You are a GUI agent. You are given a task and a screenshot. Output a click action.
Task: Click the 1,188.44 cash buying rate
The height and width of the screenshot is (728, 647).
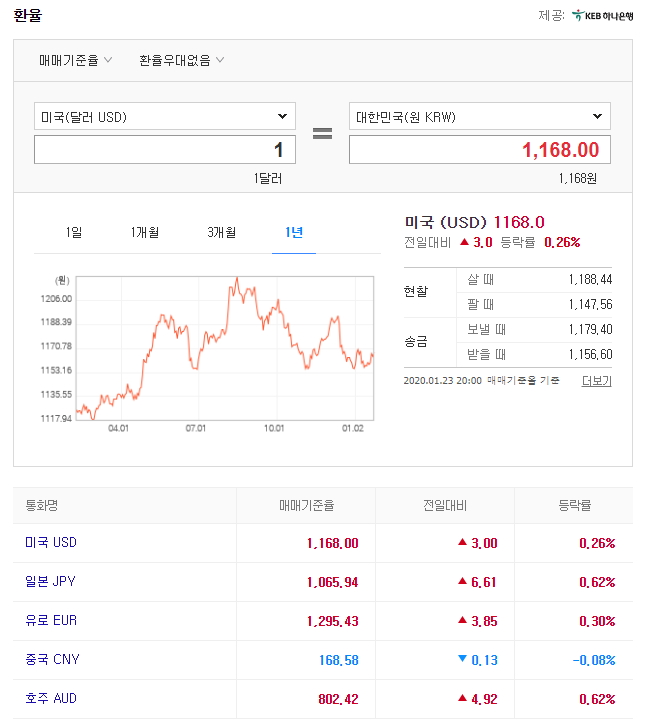(590, 280)
